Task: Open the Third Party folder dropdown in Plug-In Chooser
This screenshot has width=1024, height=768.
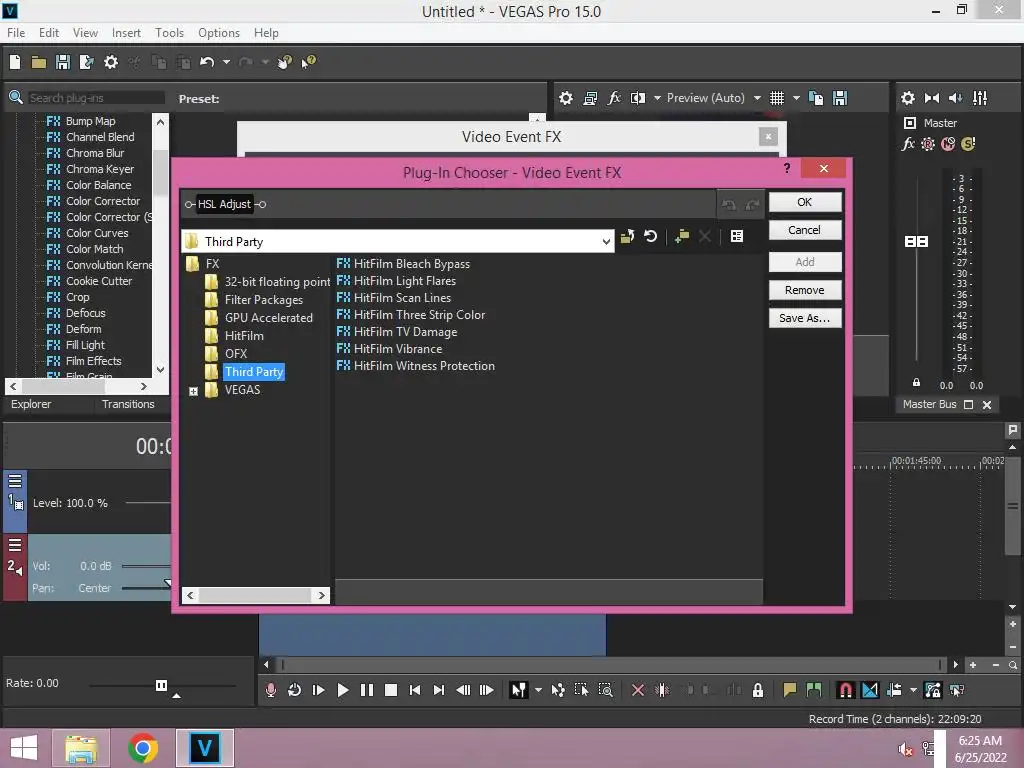Action: 605,242
